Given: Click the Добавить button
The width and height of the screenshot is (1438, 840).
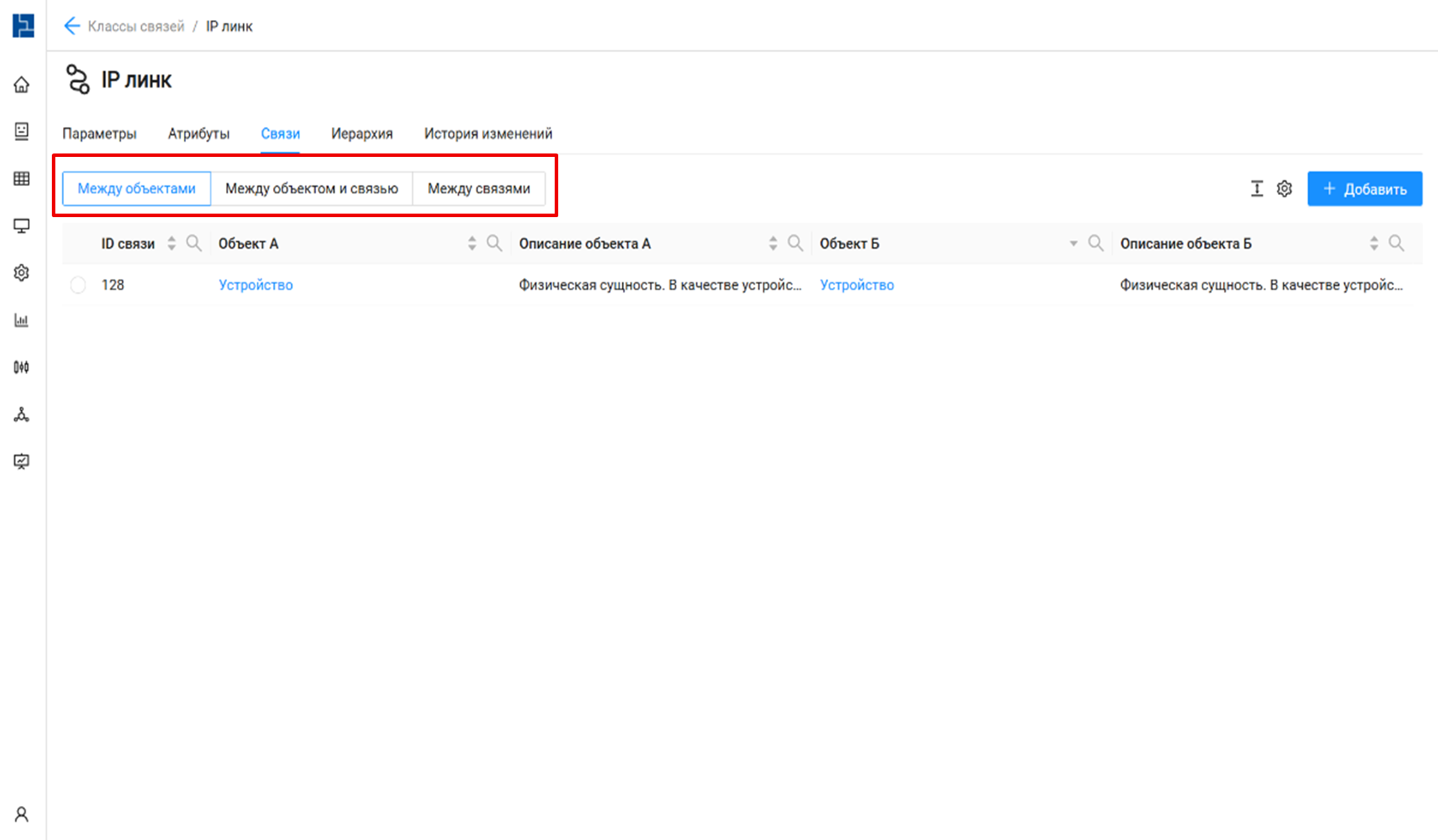Looking at the screenshot, I should point(1364,189).
